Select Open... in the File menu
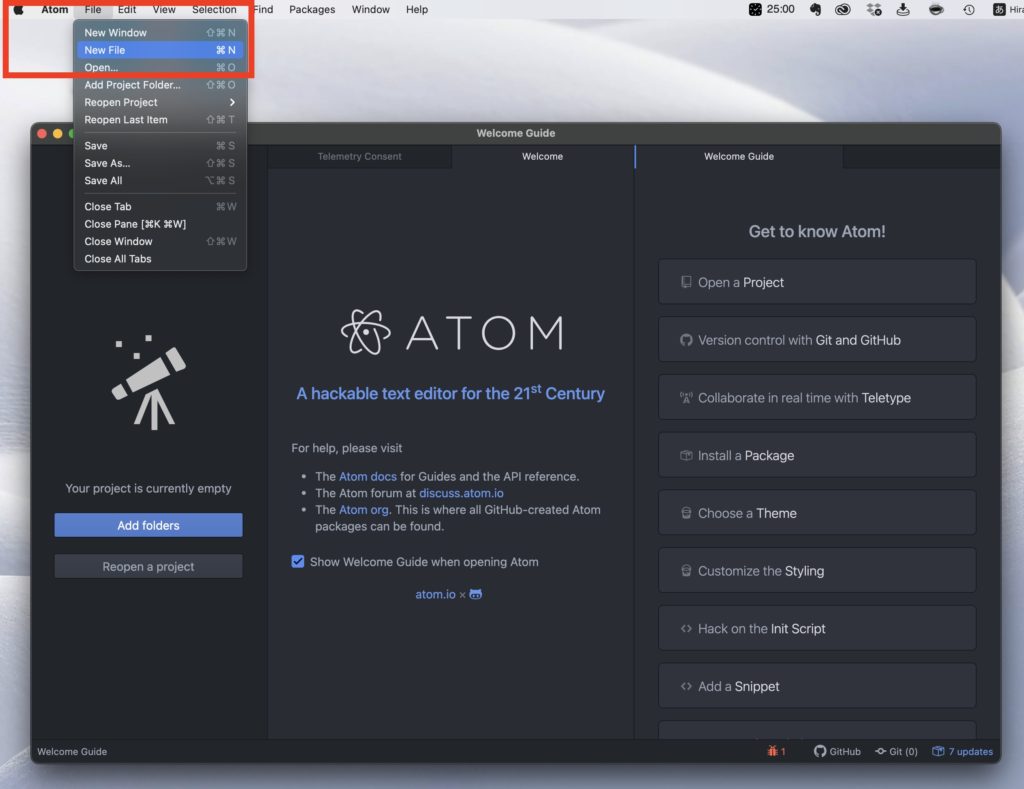The image size is (1024, 789). pyautogui.click(x=160, y=67)
